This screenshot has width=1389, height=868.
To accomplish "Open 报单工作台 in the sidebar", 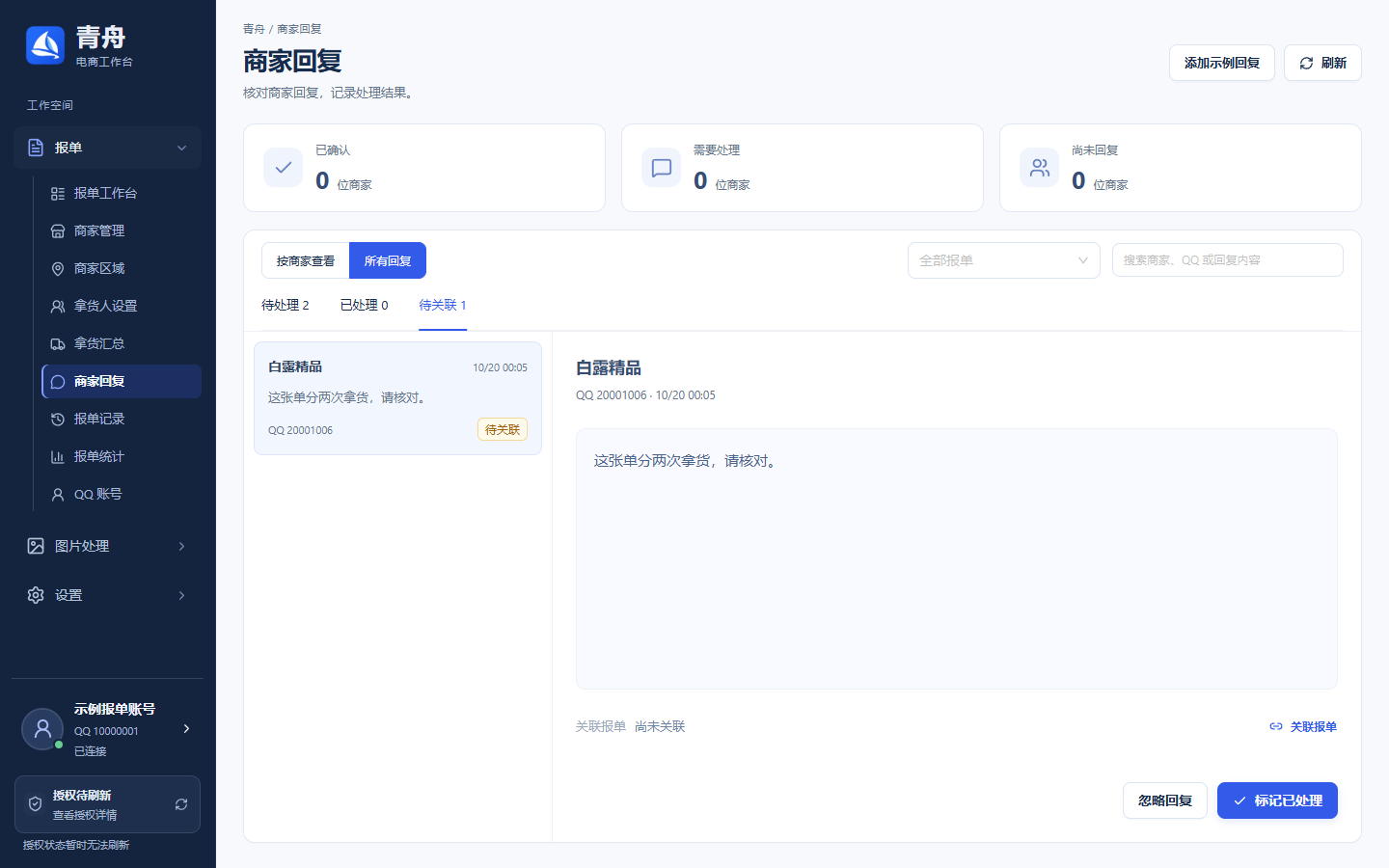I will 122,194.
